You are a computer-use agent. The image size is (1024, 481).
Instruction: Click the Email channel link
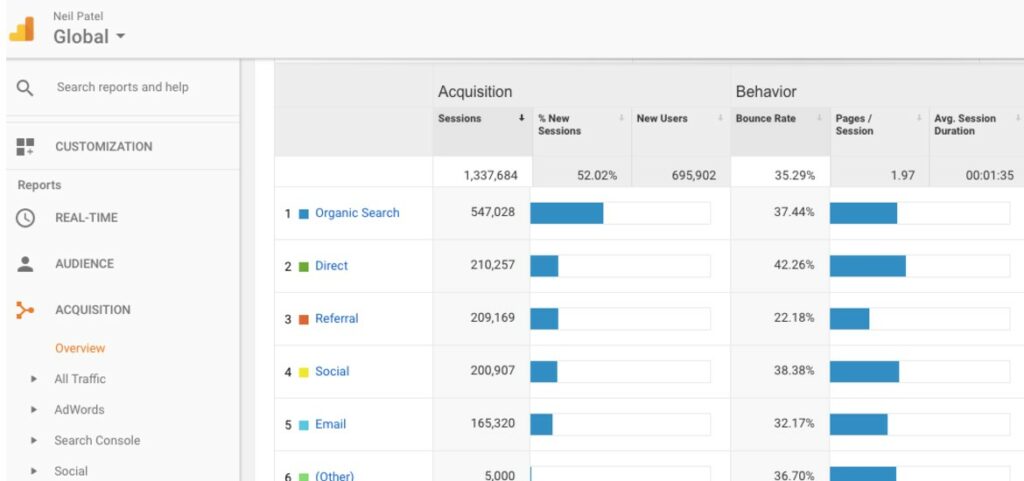coord(330,424)
